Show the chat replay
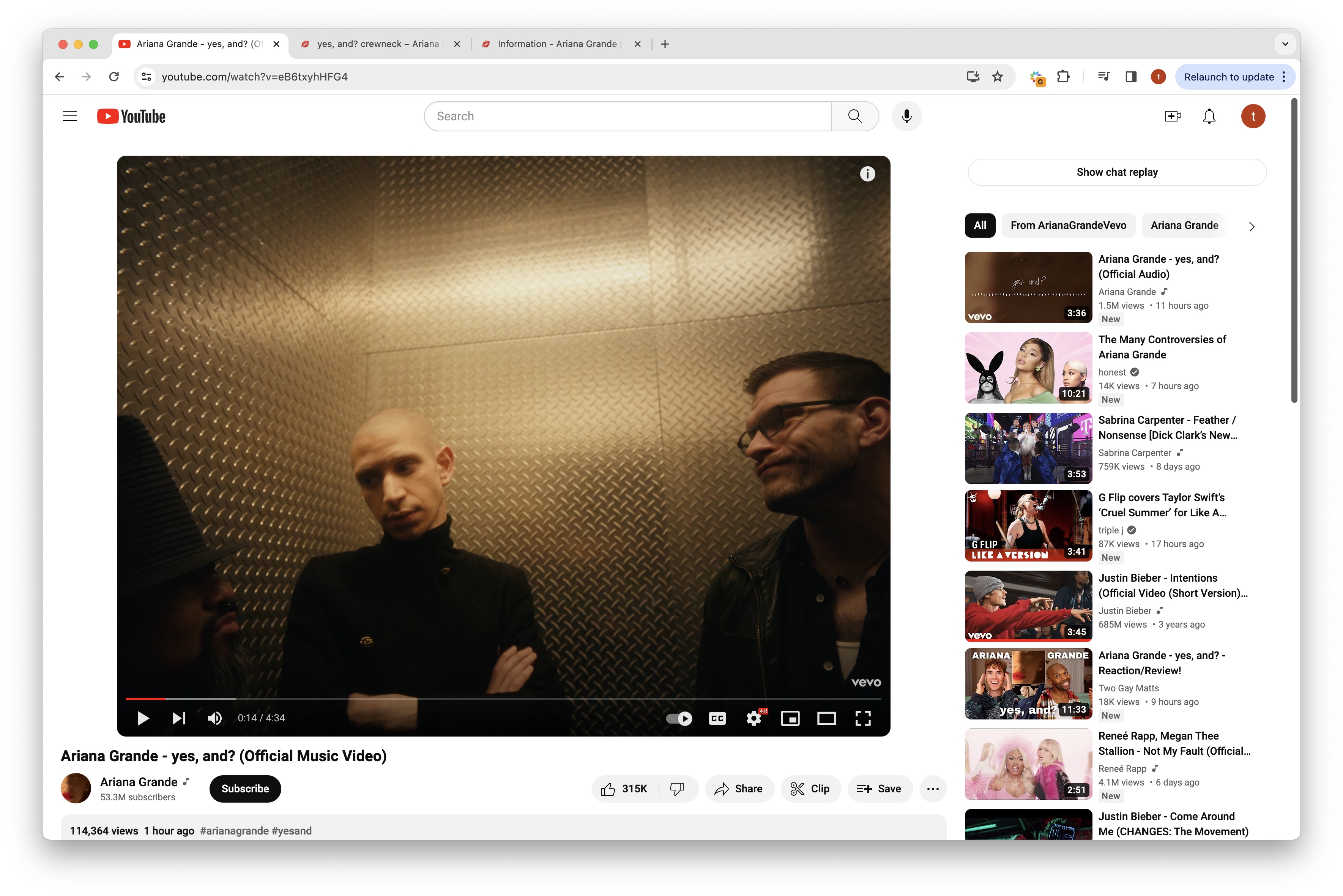The height and width of the screenshot is (896, 1343). click(x=1116, y=172)
